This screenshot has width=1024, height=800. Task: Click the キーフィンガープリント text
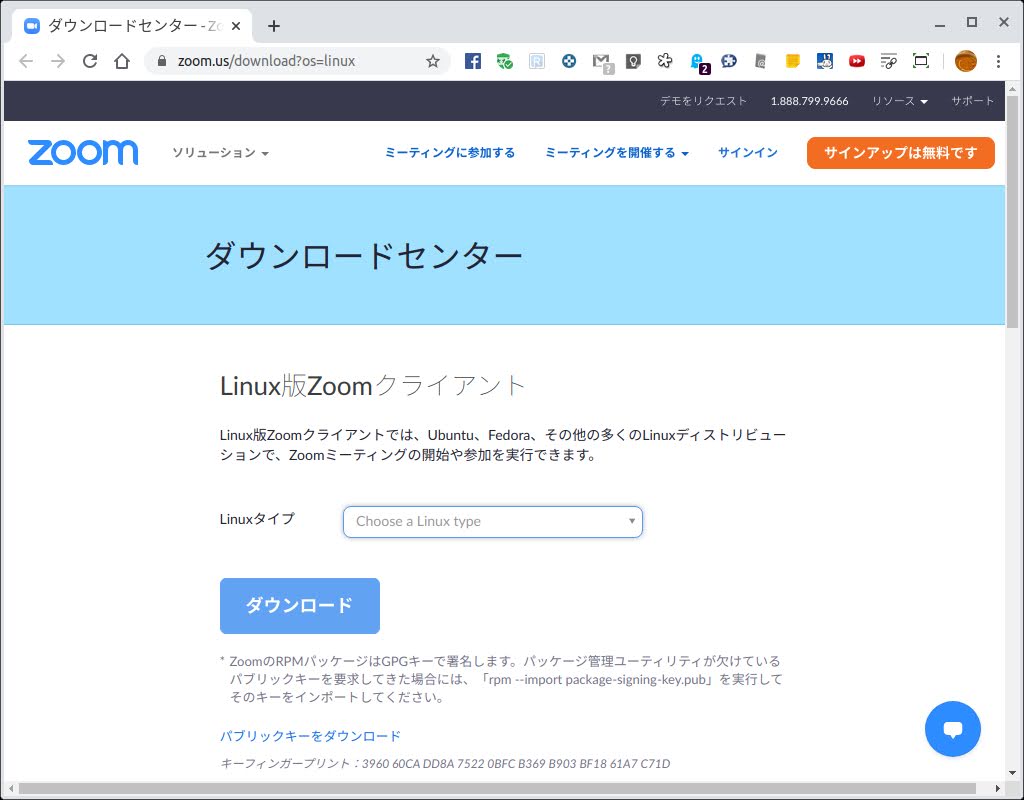(445, 763)
